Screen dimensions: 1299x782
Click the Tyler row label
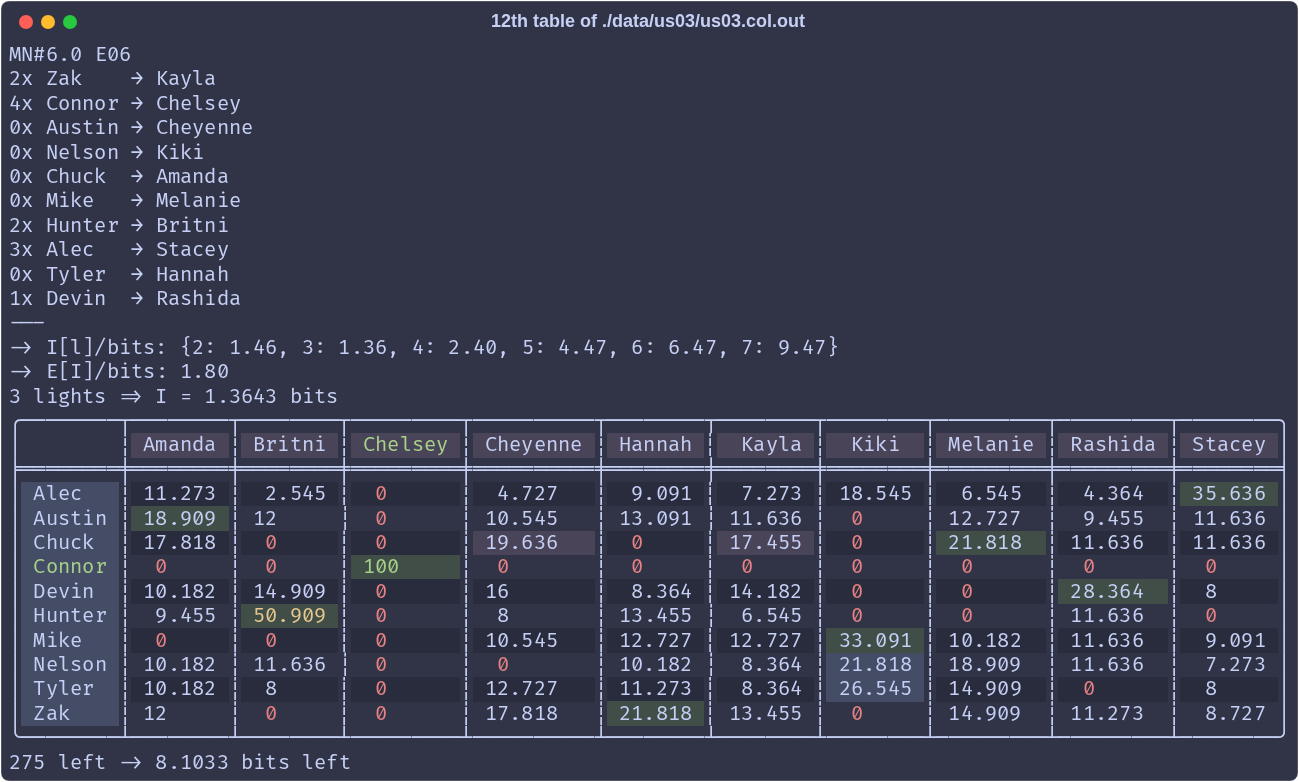point(70,689)
